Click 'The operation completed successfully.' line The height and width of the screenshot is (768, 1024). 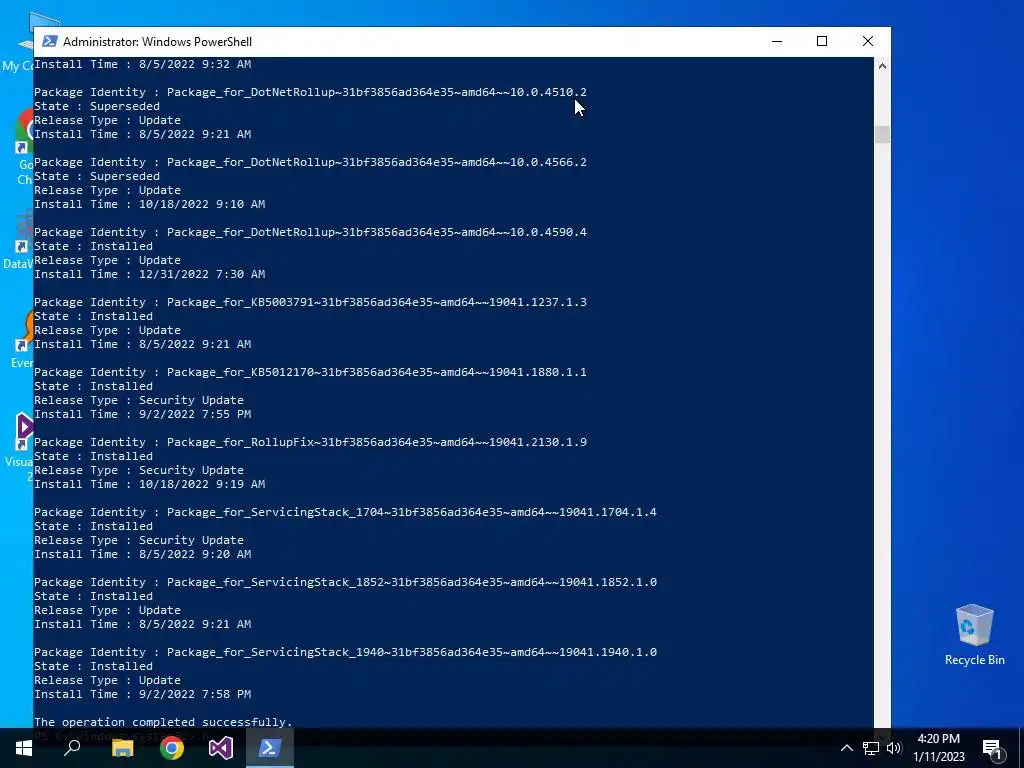(163, 722)
